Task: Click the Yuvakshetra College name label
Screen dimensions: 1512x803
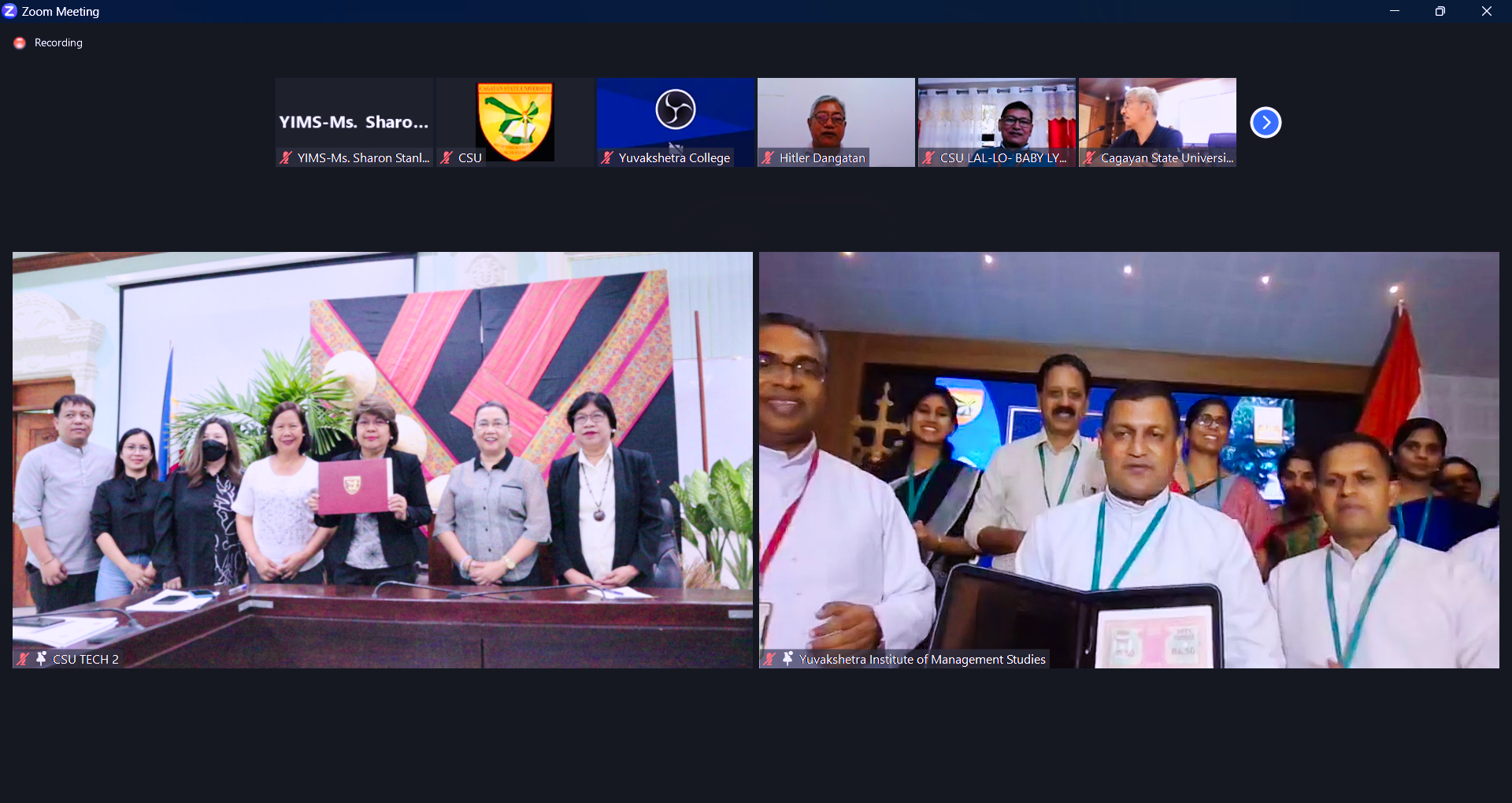Action: coord(674,157)
